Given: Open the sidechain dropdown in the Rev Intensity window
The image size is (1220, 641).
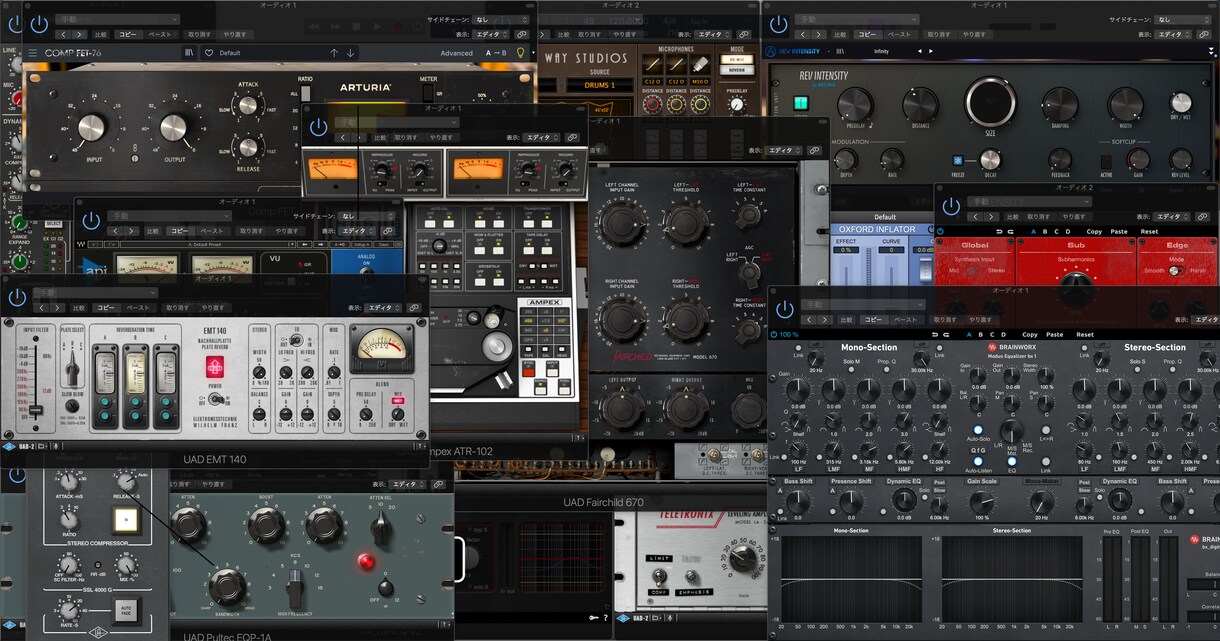Looking at the screenshot, I should [x=1185, y=19].
